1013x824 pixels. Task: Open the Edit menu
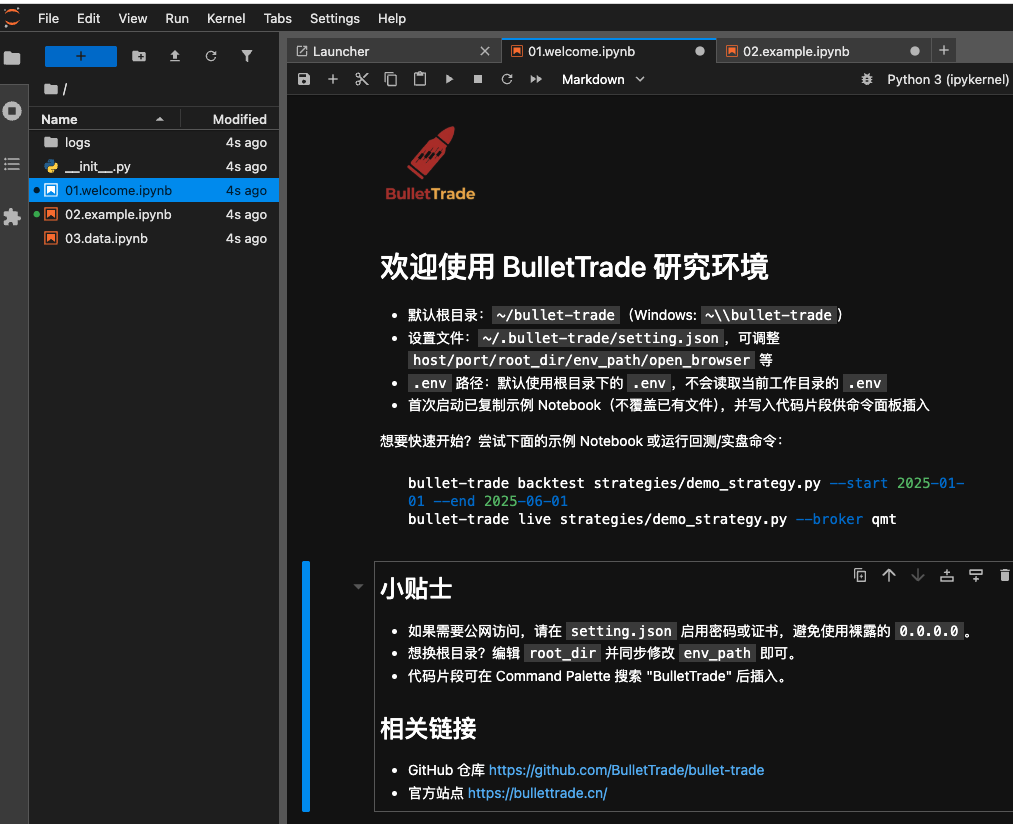pyautogui.click(x=89, y=18)
